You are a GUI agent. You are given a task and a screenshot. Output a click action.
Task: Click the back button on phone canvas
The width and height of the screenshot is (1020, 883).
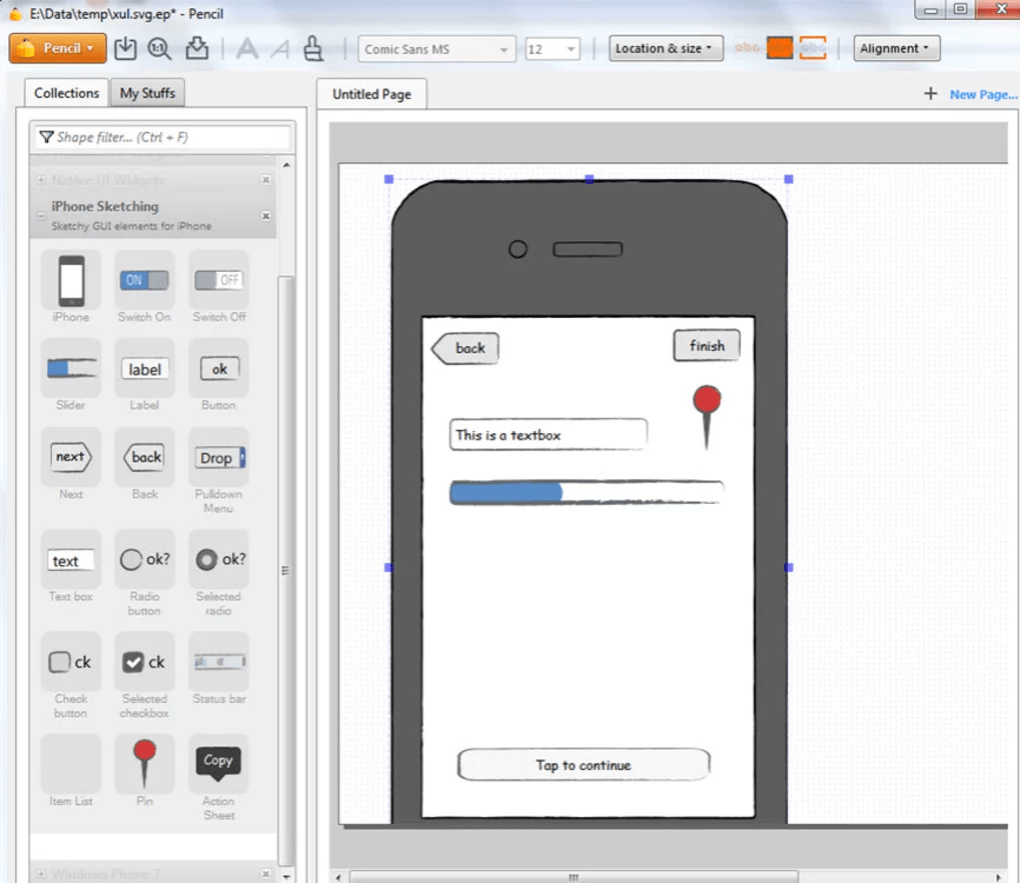pyautogui.click(x=465, y=348)
